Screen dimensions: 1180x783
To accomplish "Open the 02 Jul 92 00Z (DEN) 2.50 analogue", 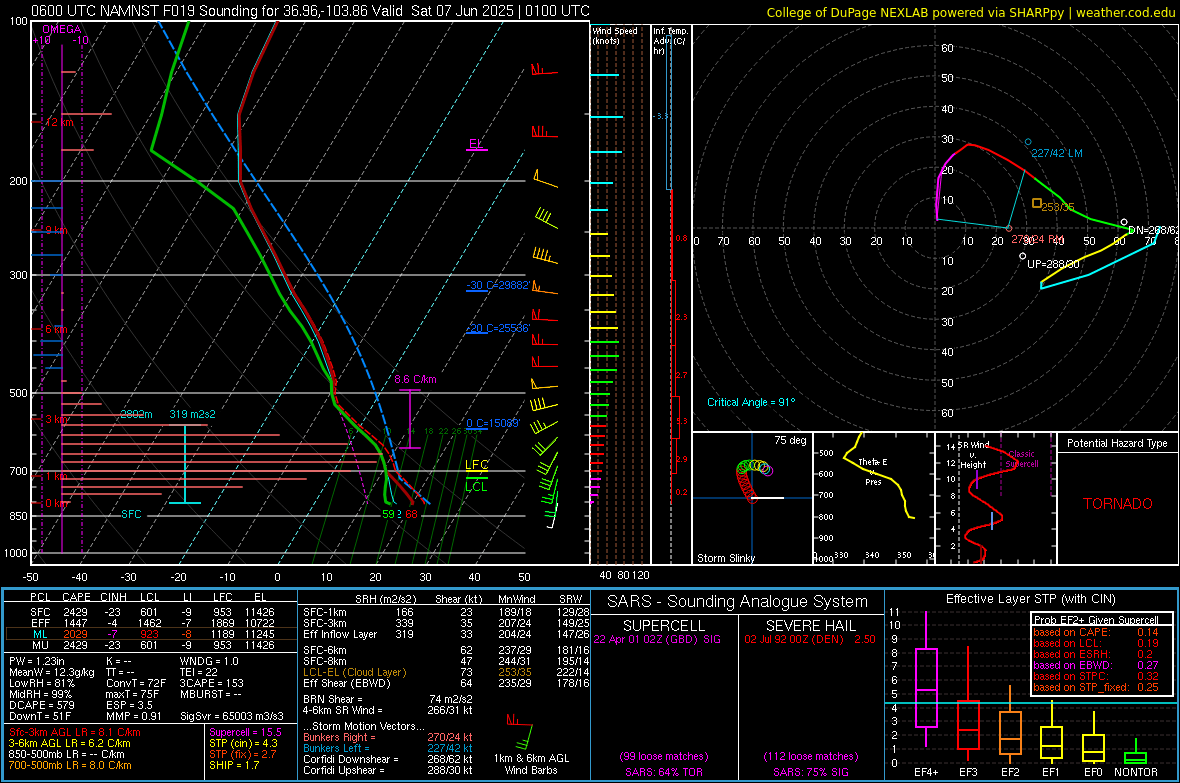I will 810,639.
